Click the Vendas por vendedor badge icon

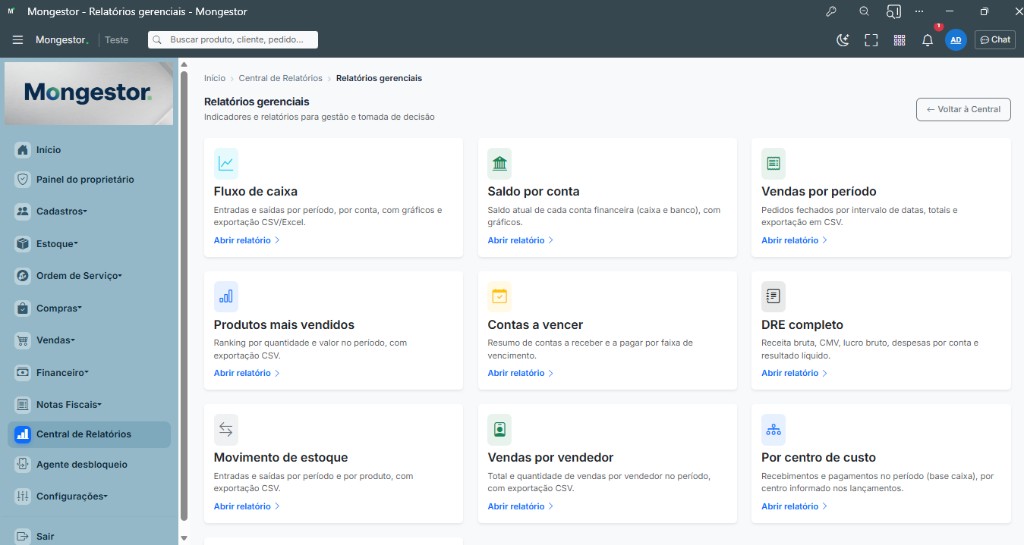500,429
